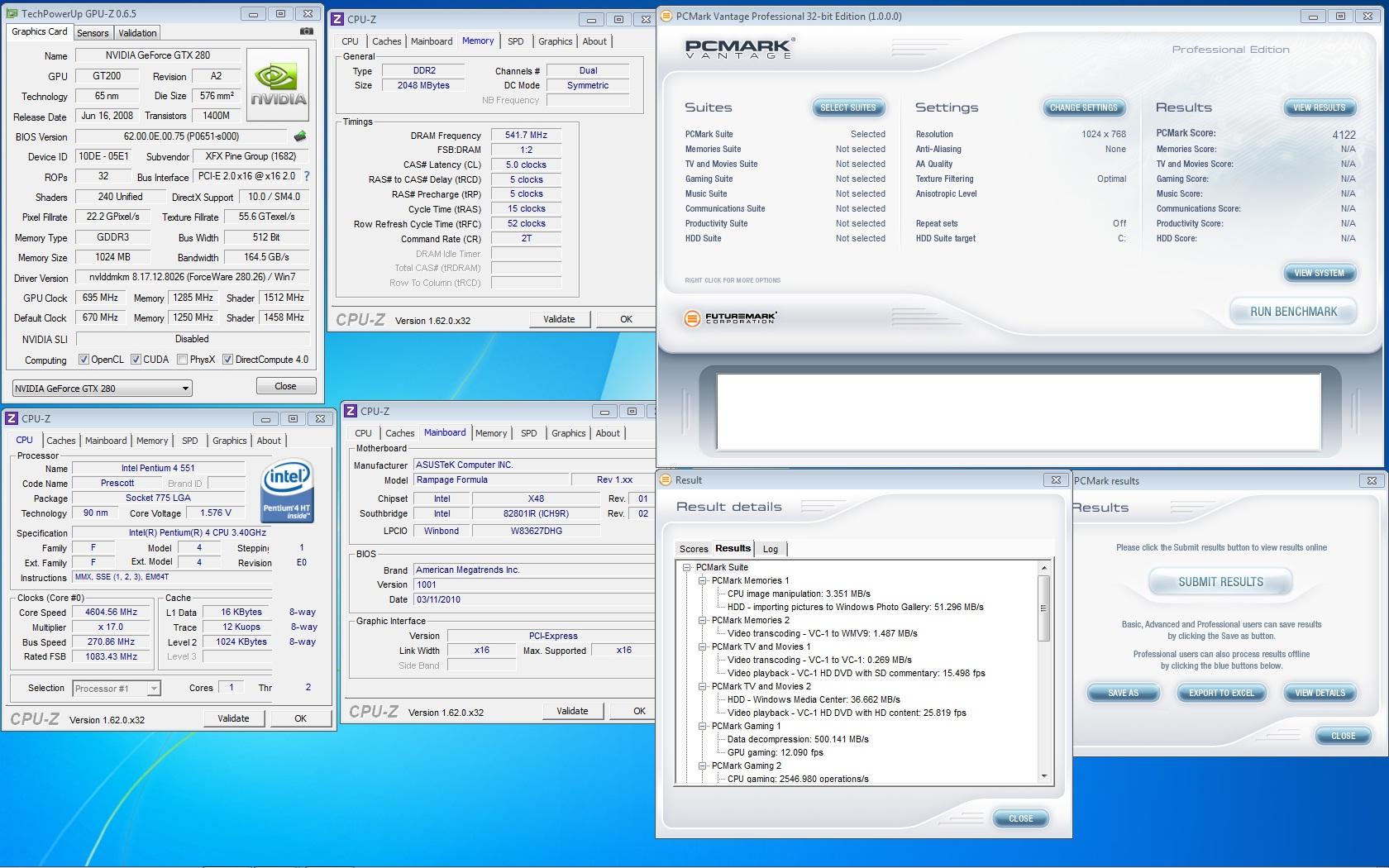
Task: Open the NVIDIA GeForce GTX 280 GPU dropdown
Action: point(103,388)
